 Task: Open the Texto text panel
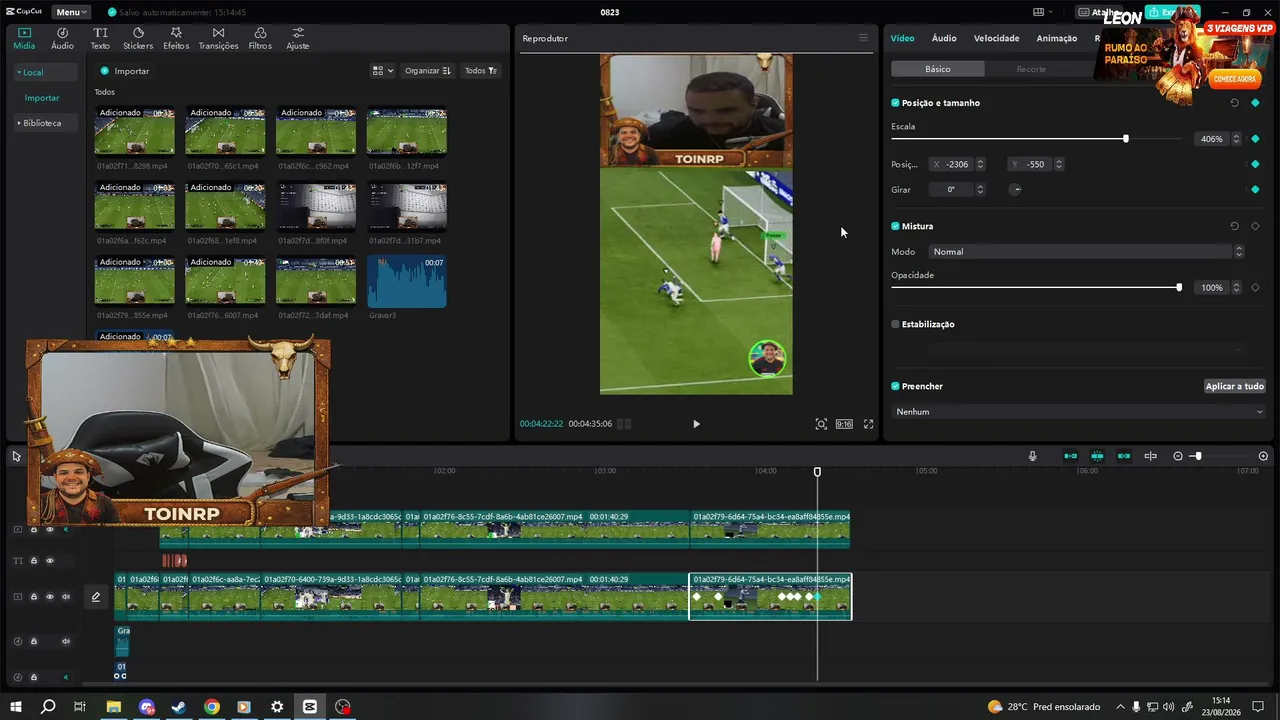100,38
